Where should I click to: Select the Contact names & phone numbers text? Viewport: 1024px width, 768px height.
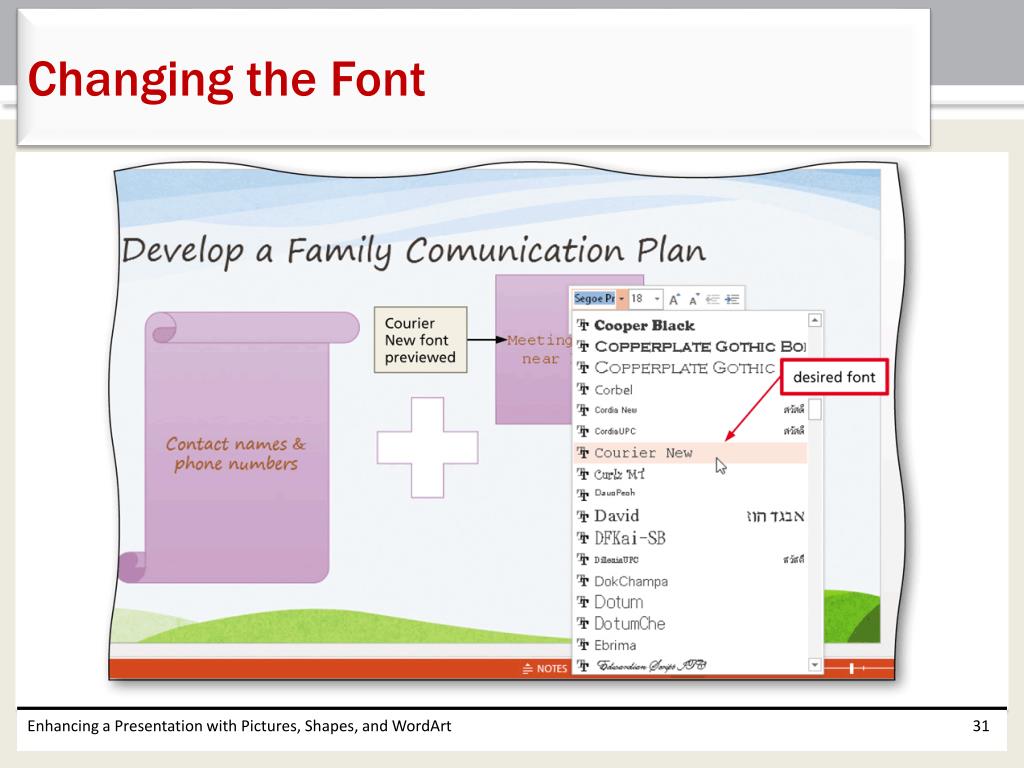[x=236, y=454]
